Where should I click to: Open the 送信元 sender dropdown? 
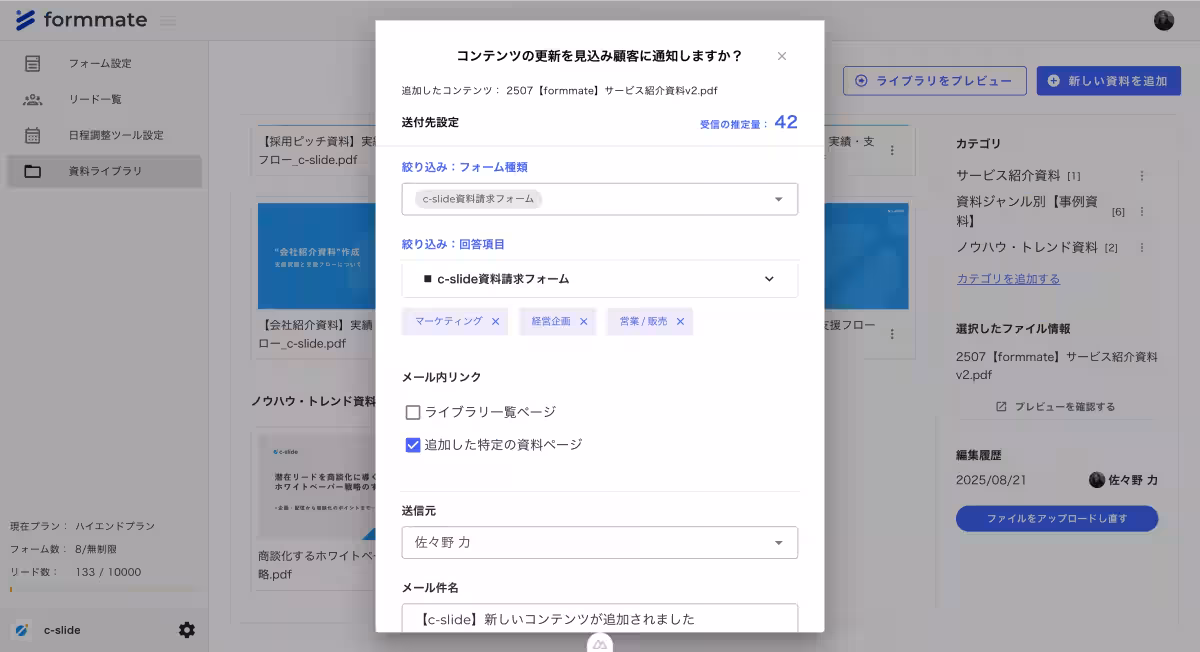click(778, 542)
